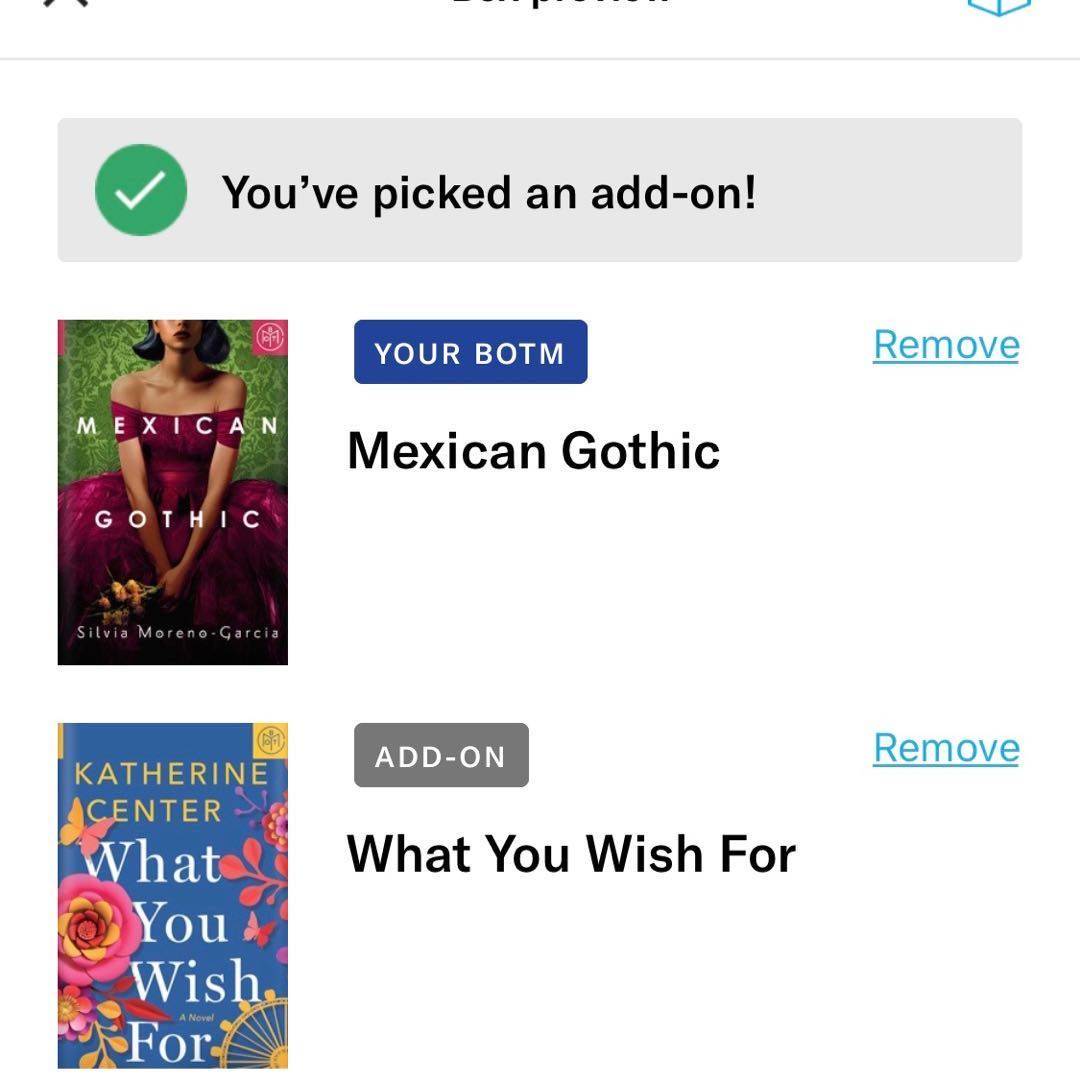
Task: Tap "You've picked an add-on!" message
Action: coord(488,192)
